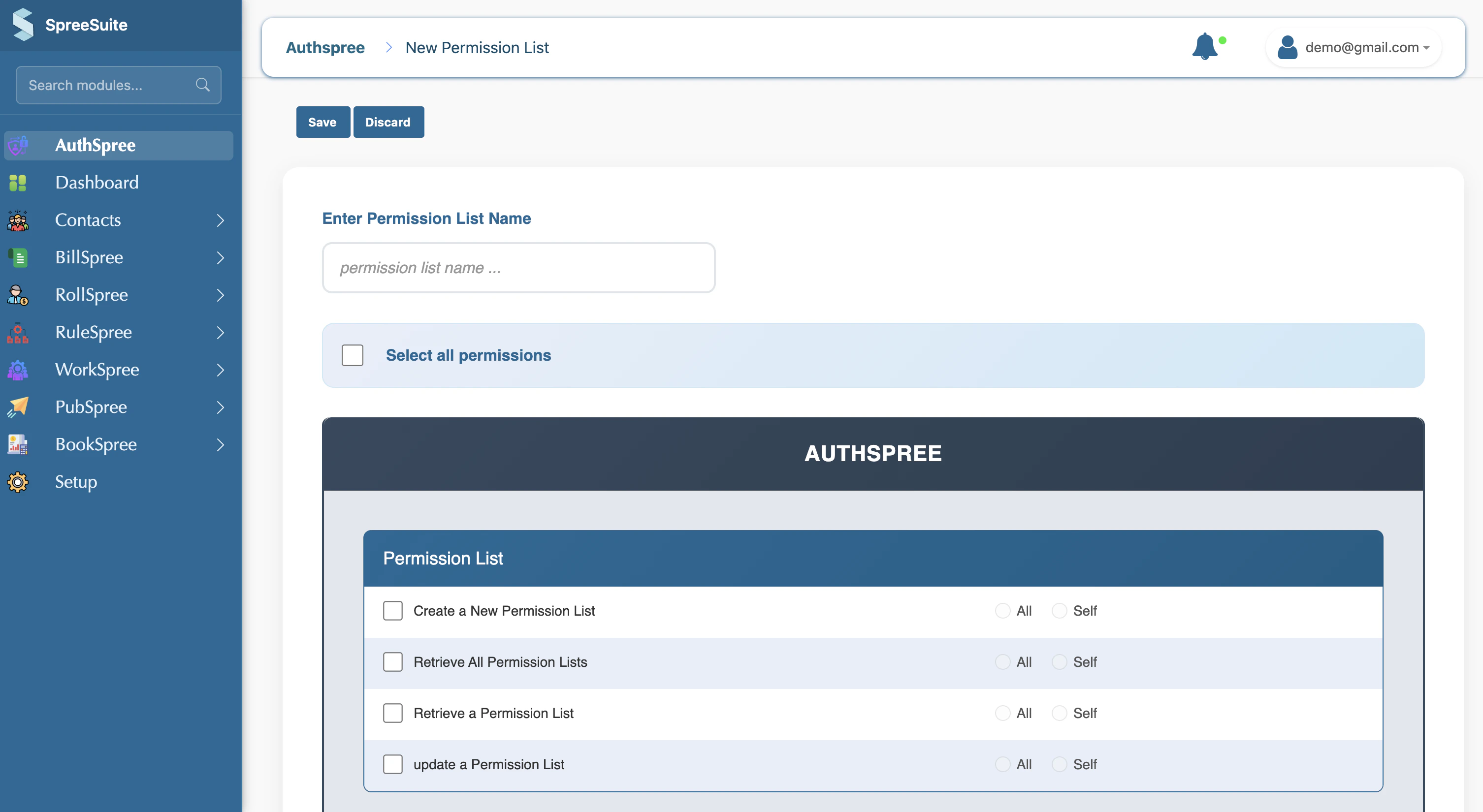
Task: Click the BillSpree invoice icon
Action: 18,257
